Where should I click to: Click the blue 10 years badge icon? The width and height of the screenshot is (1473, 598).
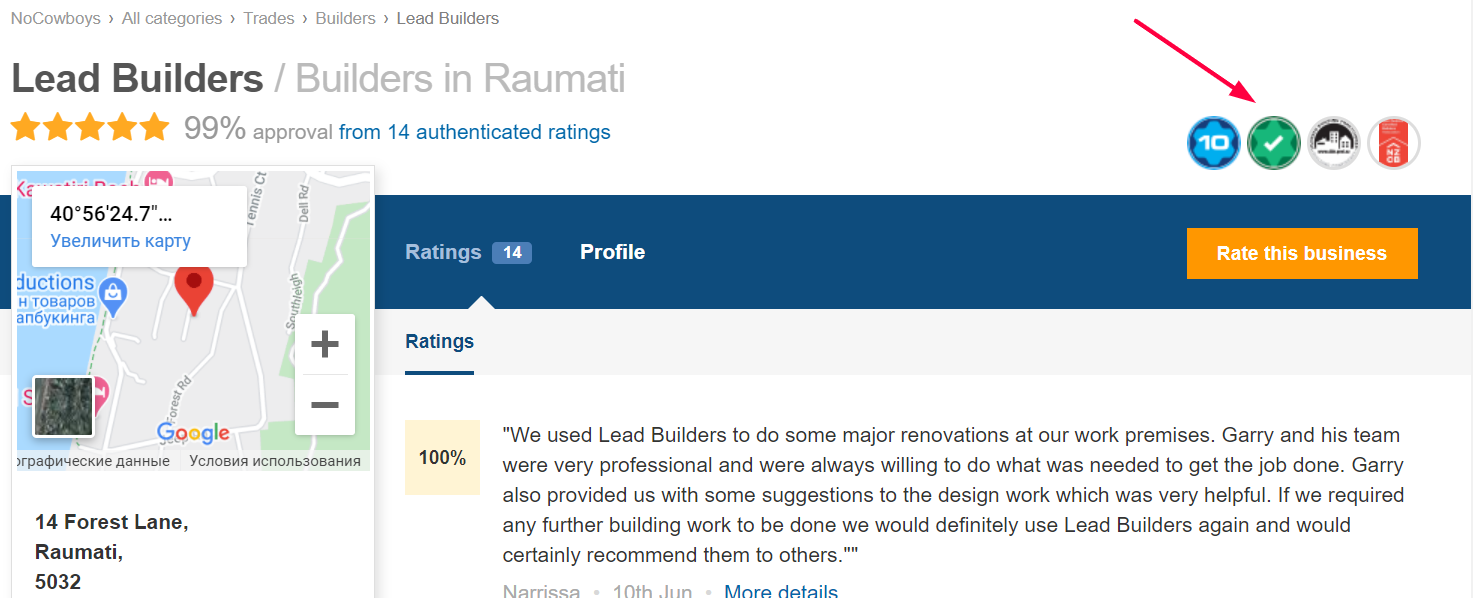coord(1214,143)
